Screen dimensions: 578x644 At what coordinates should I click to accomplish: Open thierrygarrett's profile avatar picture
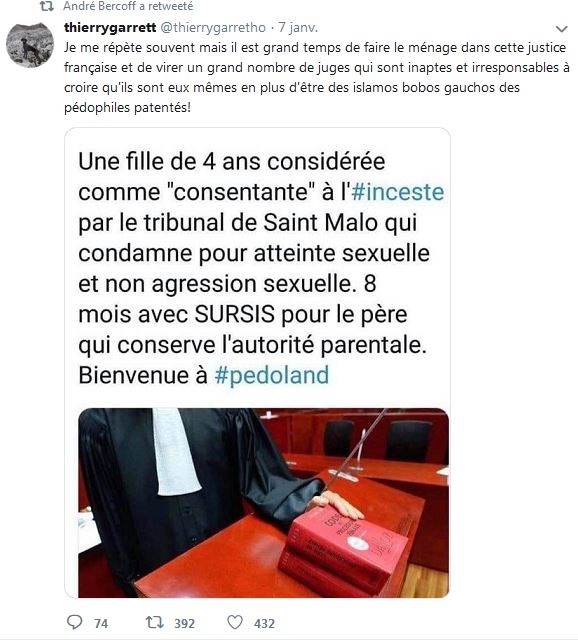click(x=30, y=44)
